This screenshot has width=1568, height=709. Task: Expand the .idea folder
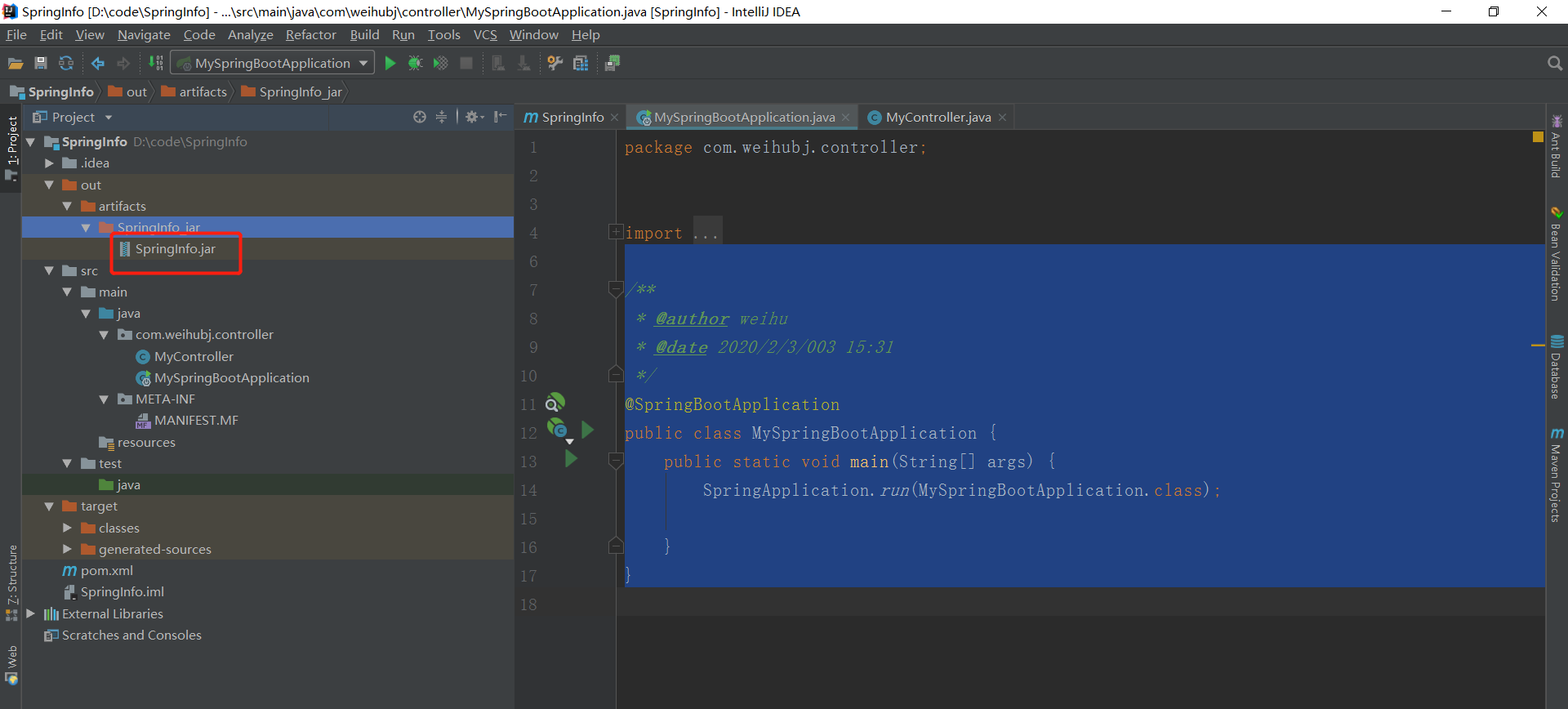tap(49, 163)
